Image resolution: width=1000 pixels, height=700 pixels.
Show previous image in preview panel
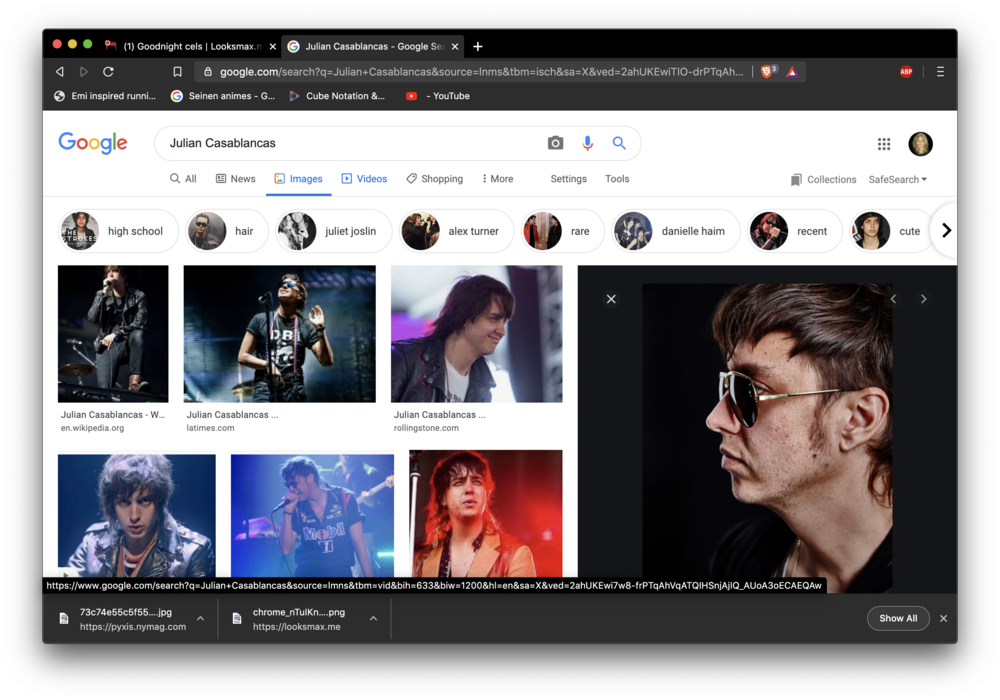pyautogui.click(x=893, y=299)
